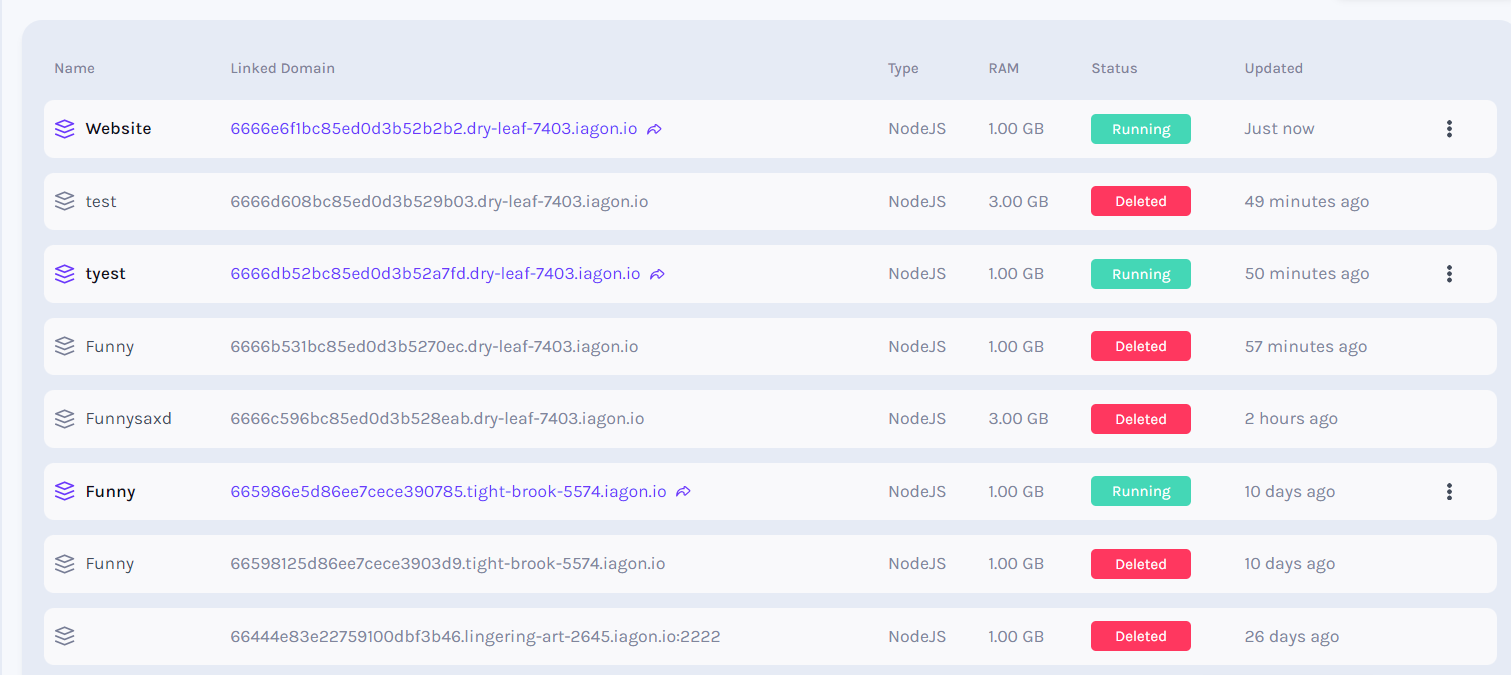Click the share arrow icon after tyest domain
The image size is (1511, 675).
657,274
